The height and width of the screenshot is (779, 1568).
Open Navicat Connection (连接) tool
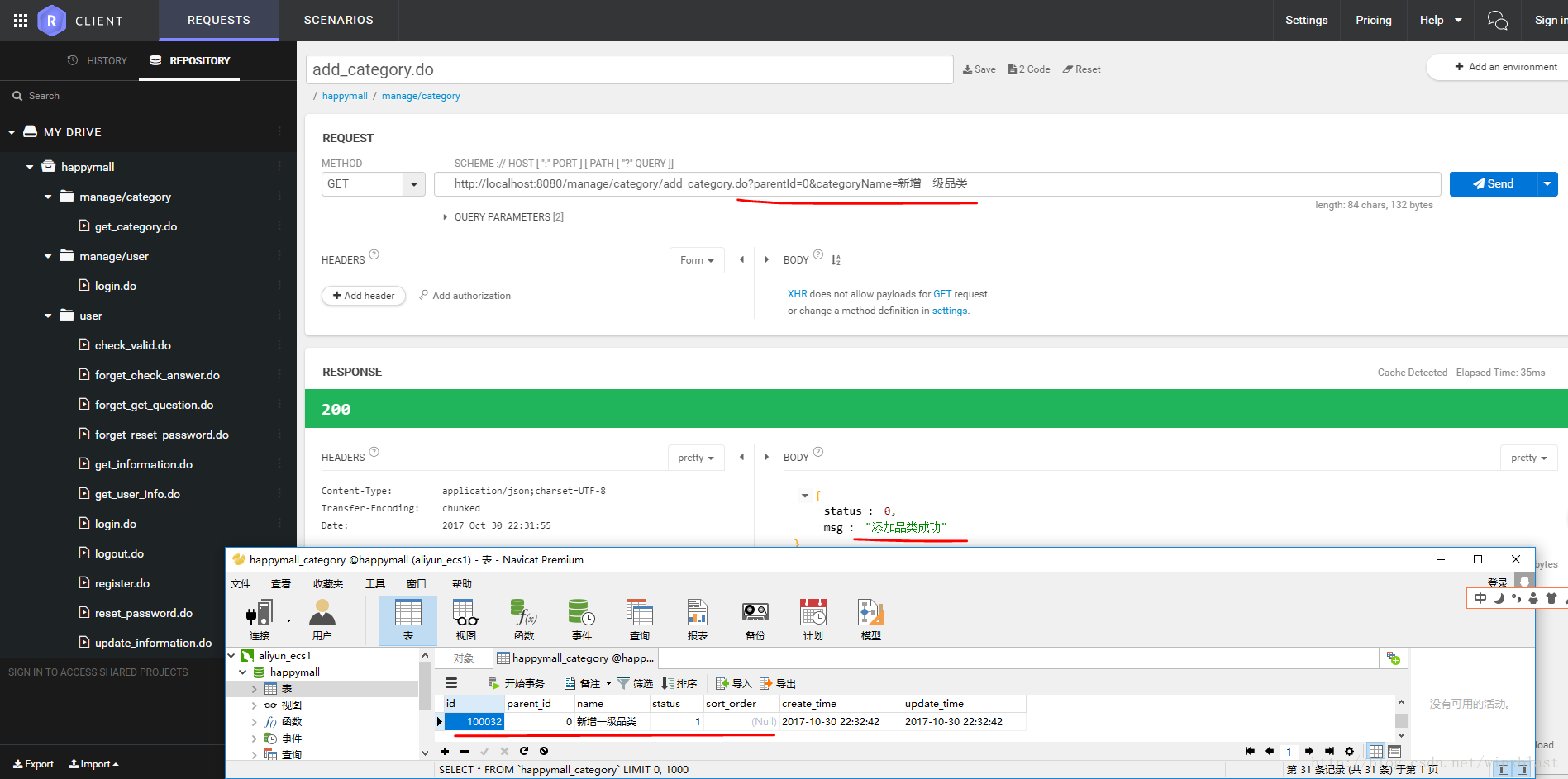click(260, 620)
